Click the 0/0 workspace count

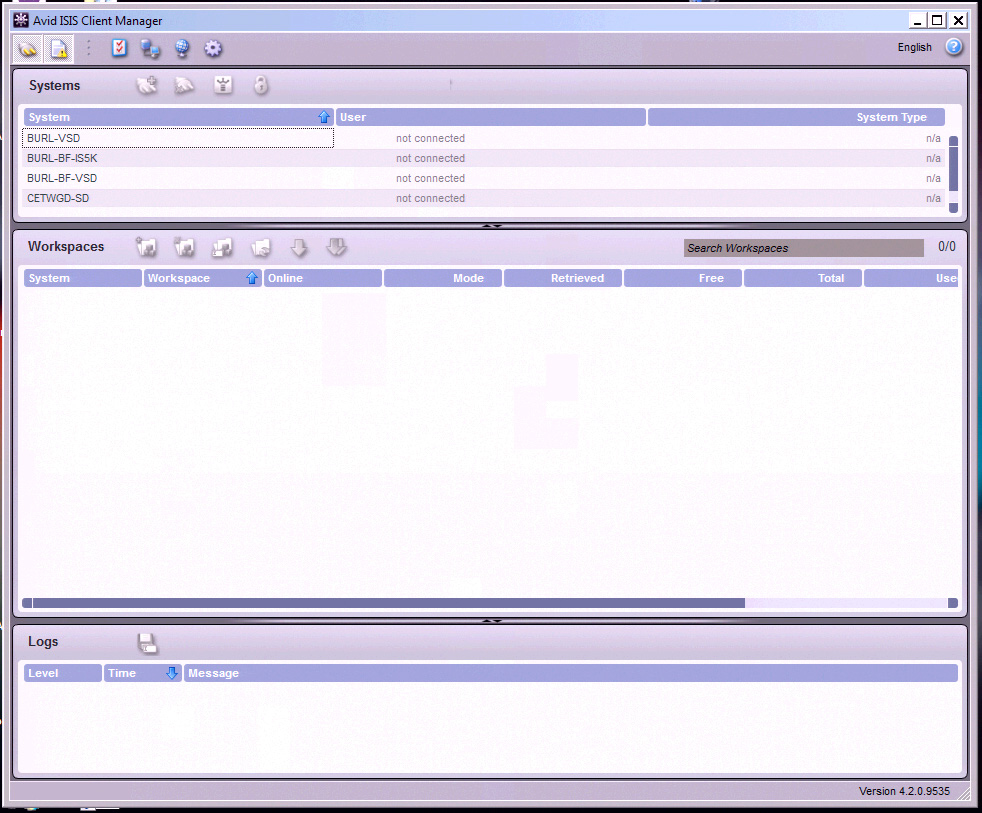click(x=947, y=247)
